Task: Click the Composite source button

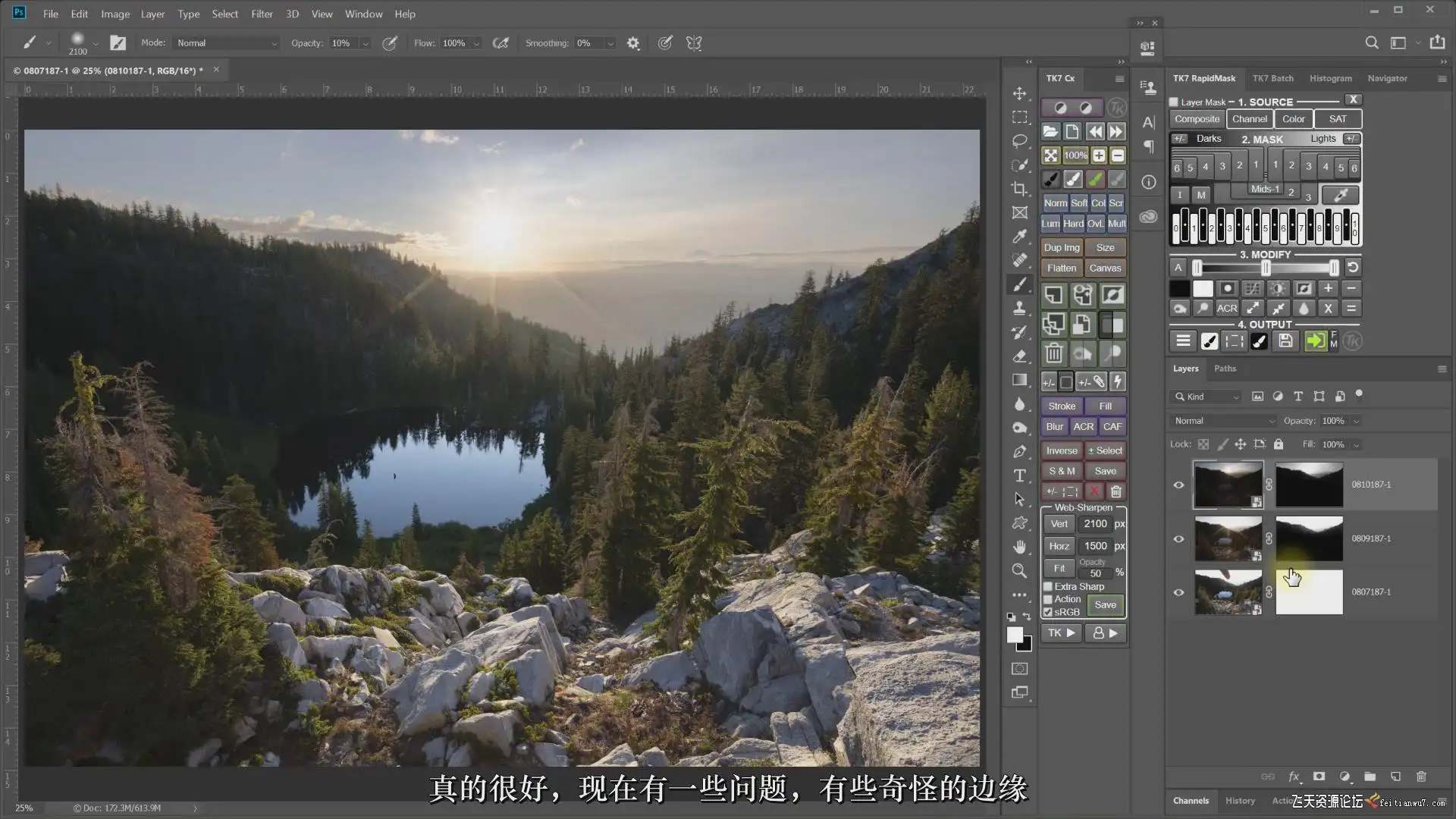Action: point(1197,119)
